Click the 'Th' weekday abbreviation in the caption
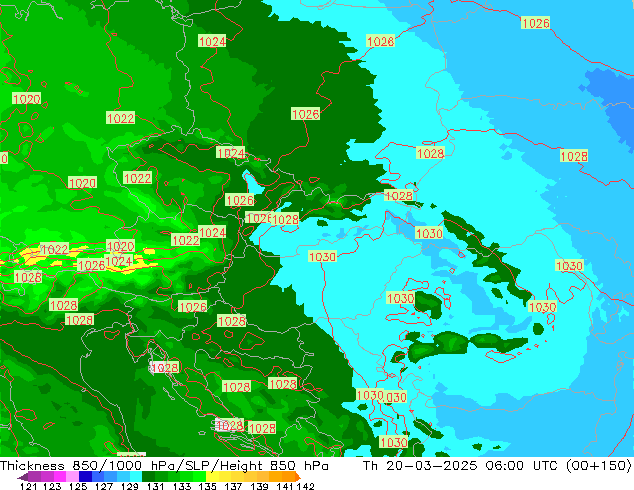 coord(370,466)
